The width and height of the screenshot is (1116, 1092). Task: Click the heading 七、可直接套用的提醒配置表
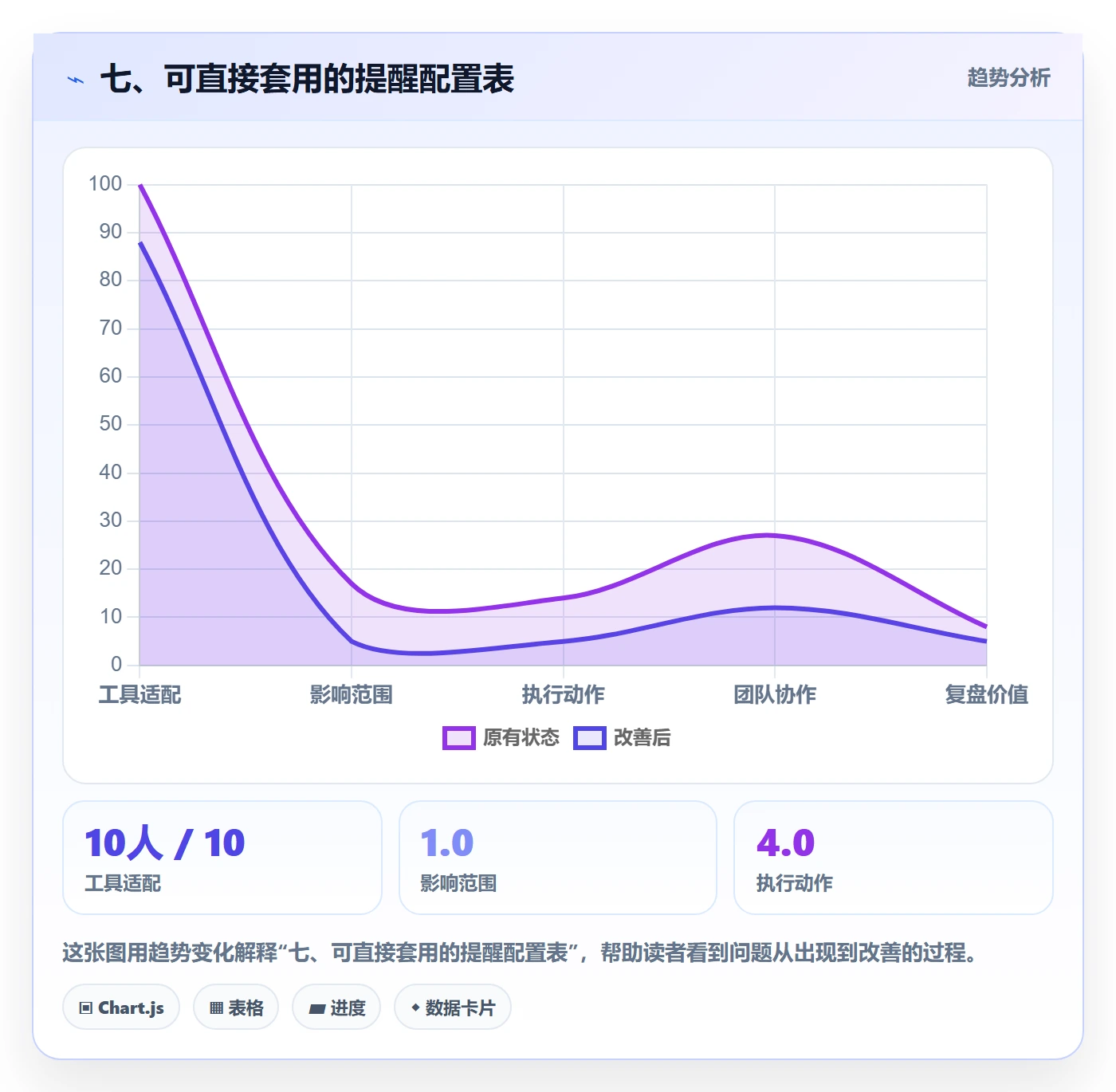coord(307,79)
